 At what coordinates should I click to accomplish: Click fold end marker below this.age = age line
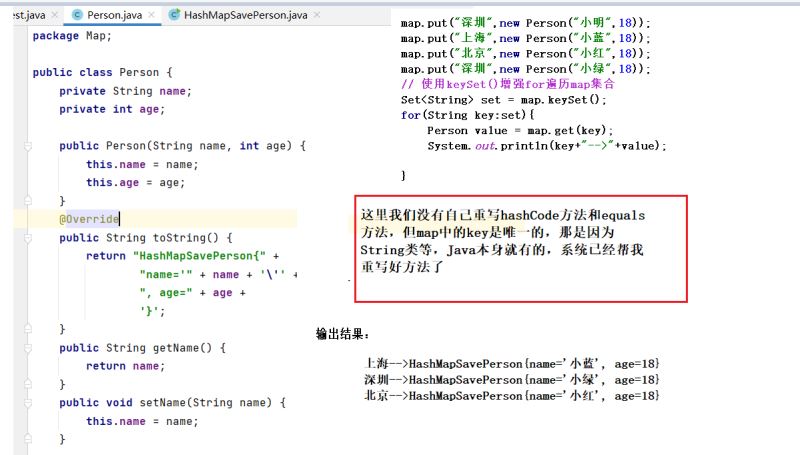[28, 200]
